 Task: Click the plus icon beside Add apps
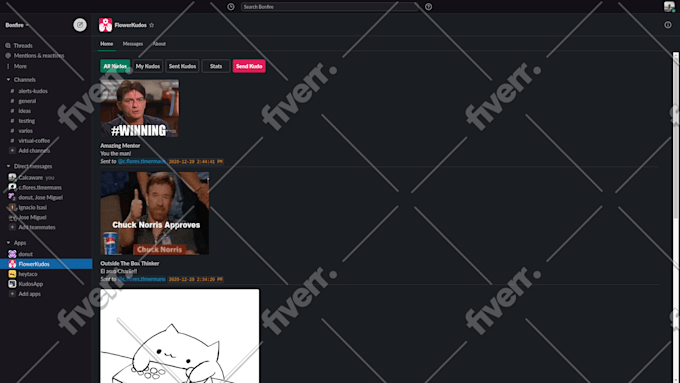click(x=12, y=294)
